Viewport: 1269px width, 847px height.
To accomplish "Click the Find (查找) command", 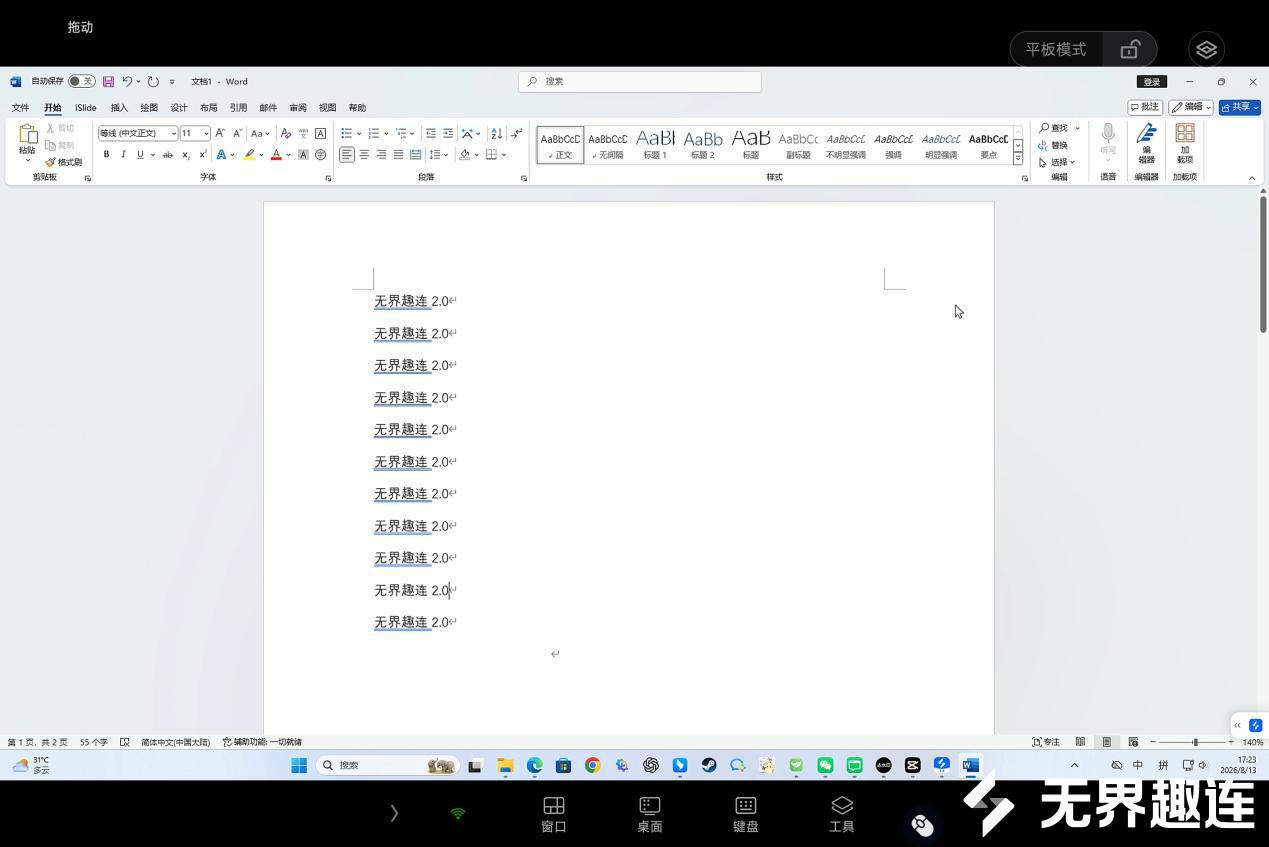I will click(1054, 128).
